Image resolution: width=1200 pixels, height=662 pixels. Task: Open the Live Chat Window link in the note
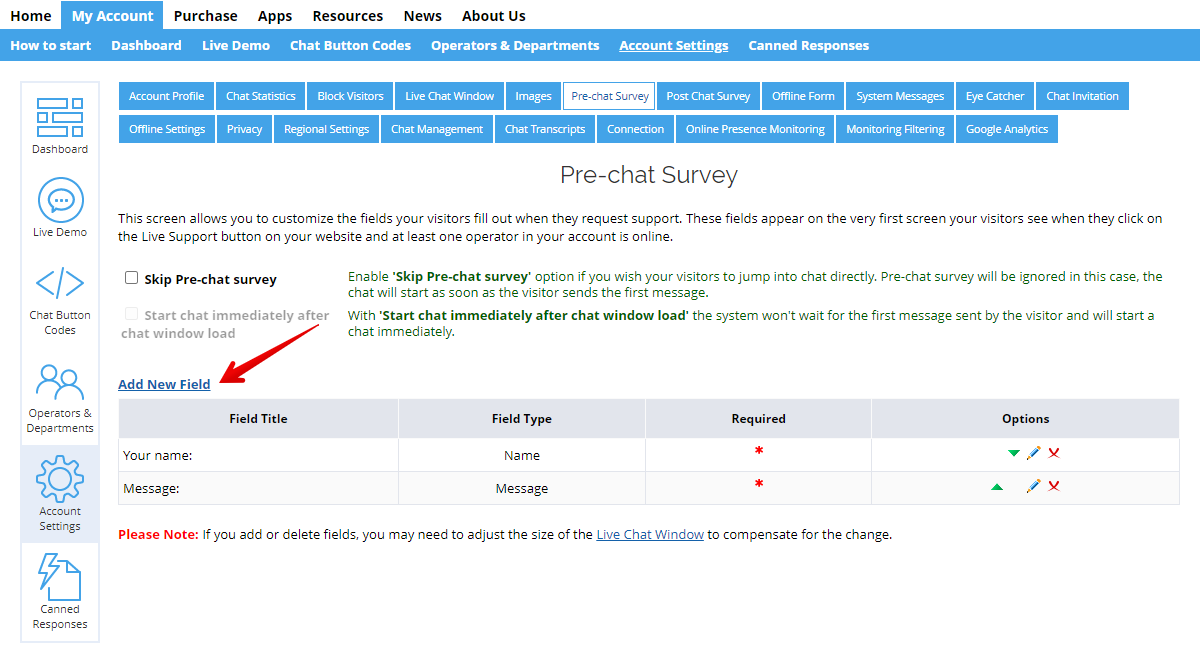[649, 533]
